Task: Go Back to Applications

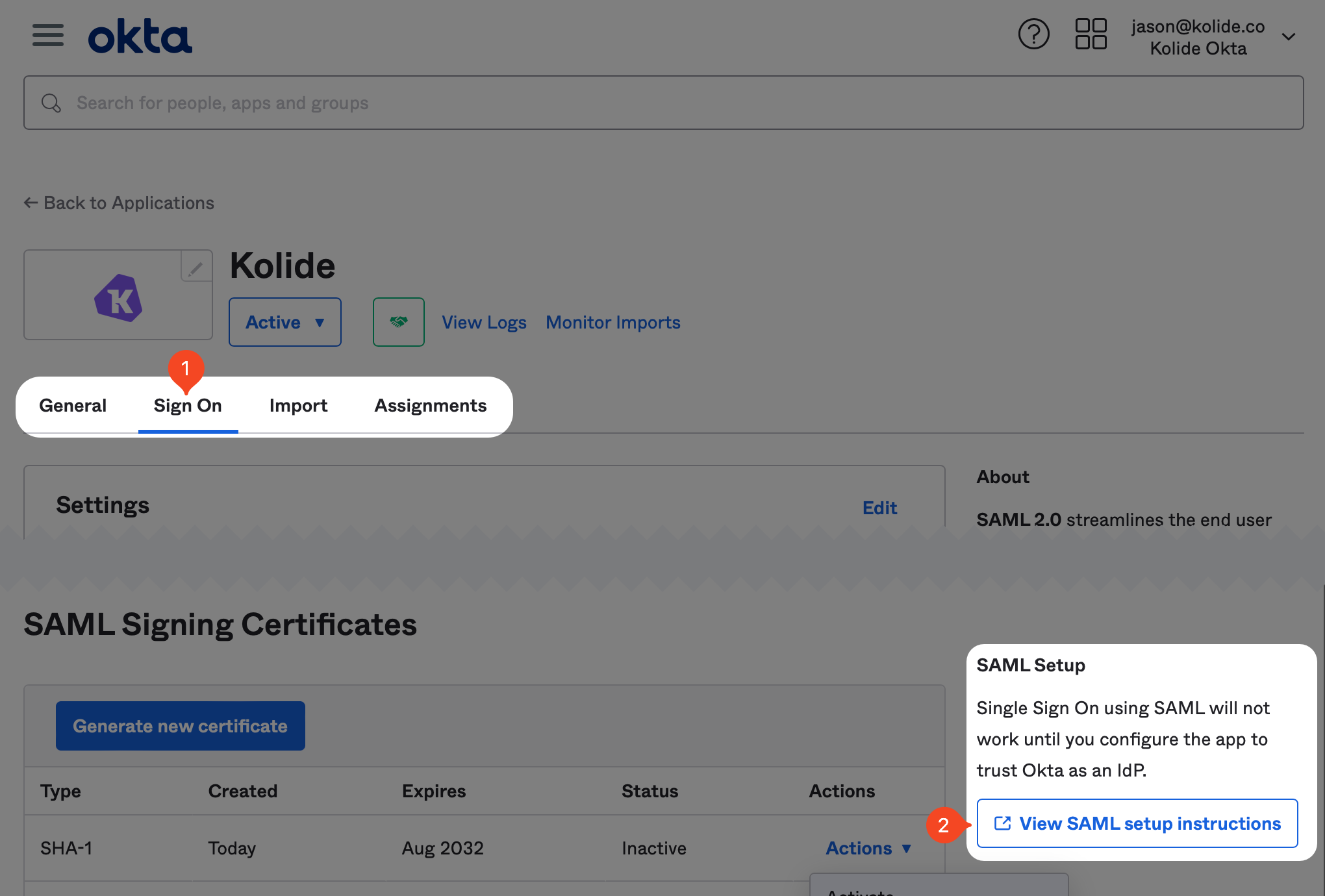Action: click(x=119, y=203)
